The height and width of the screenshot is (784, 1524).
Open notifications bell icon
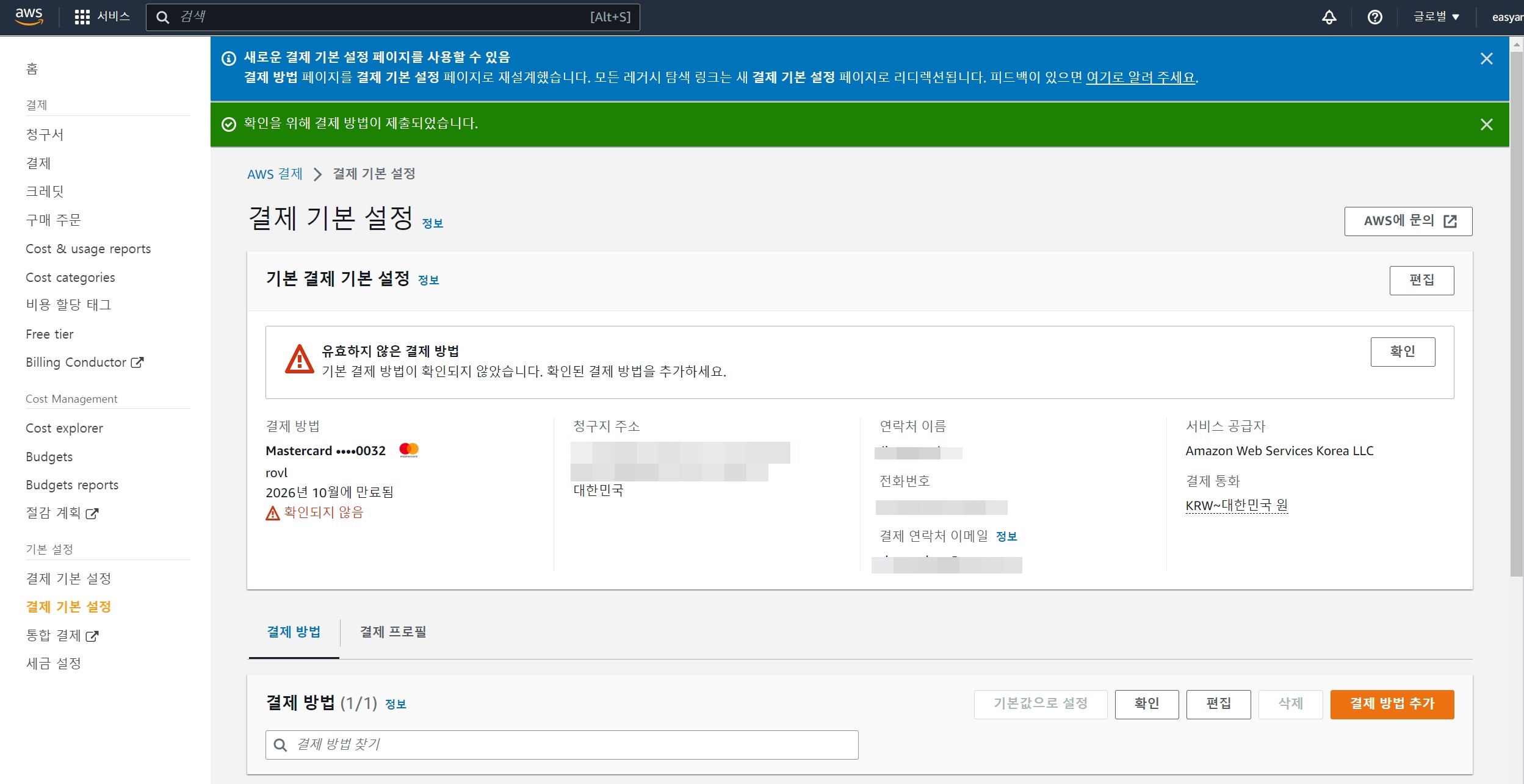[x=1329, y=17]
